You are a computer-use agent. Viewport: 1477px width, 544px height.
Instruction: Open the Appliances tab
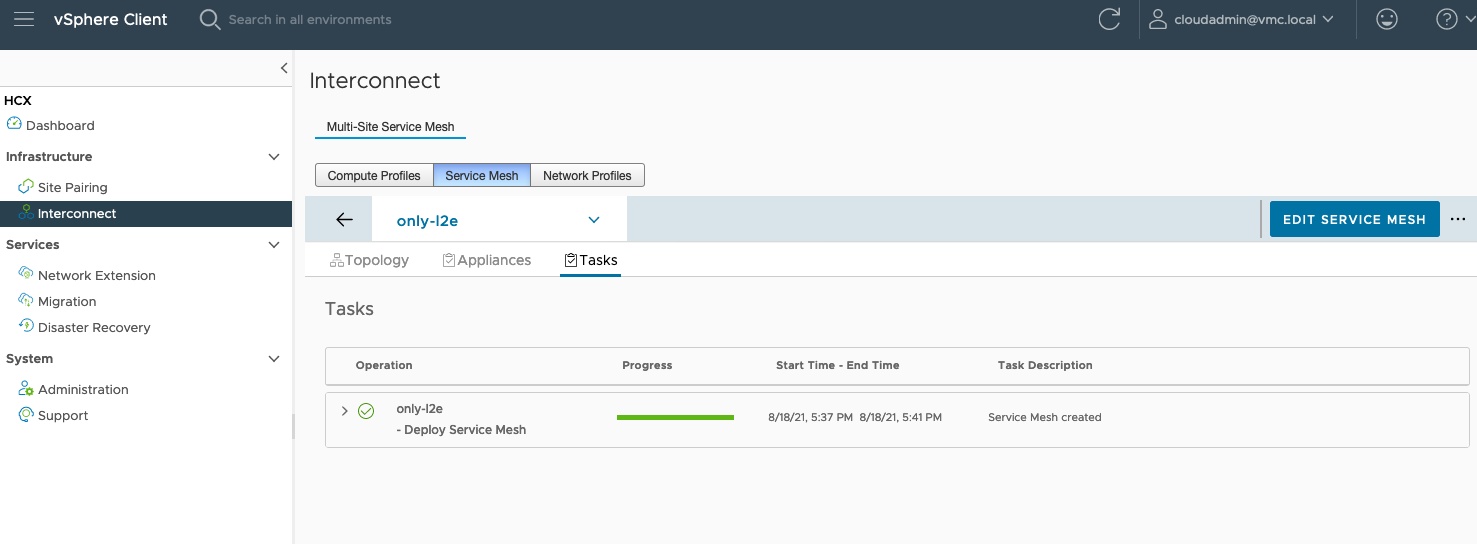486,260
